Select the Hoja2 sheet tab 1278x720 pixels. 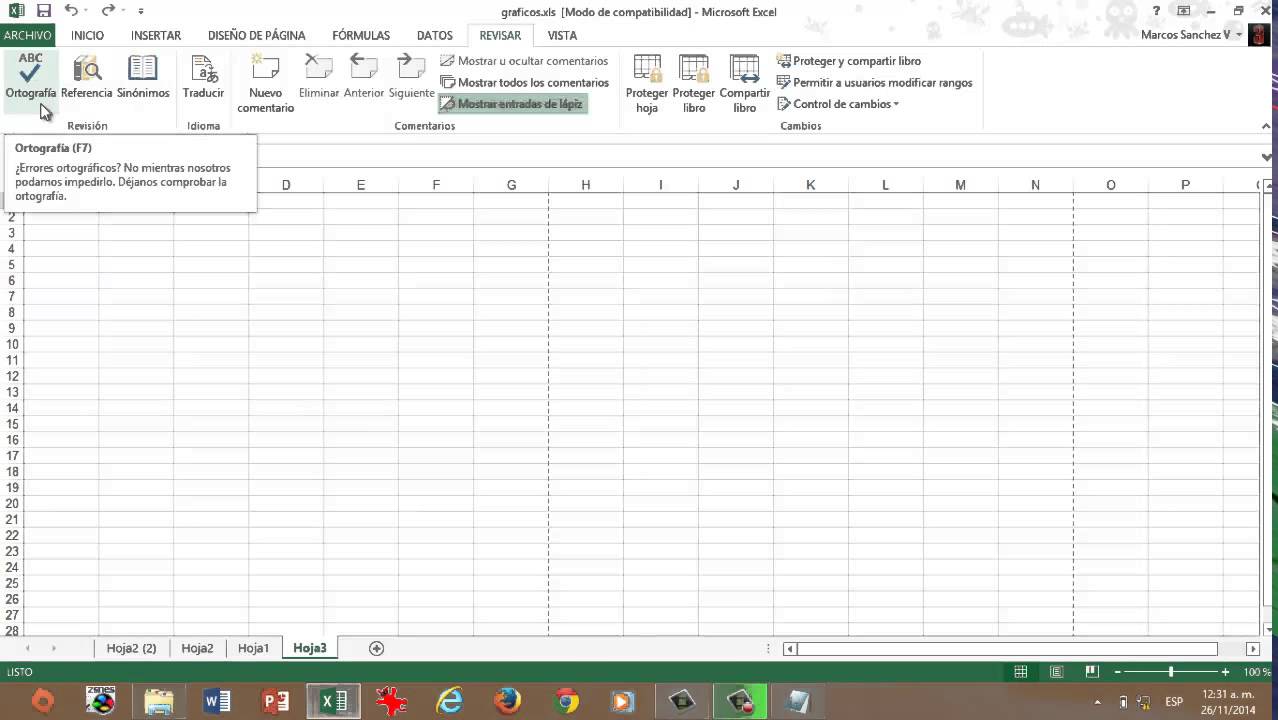[x=197, y=648]
